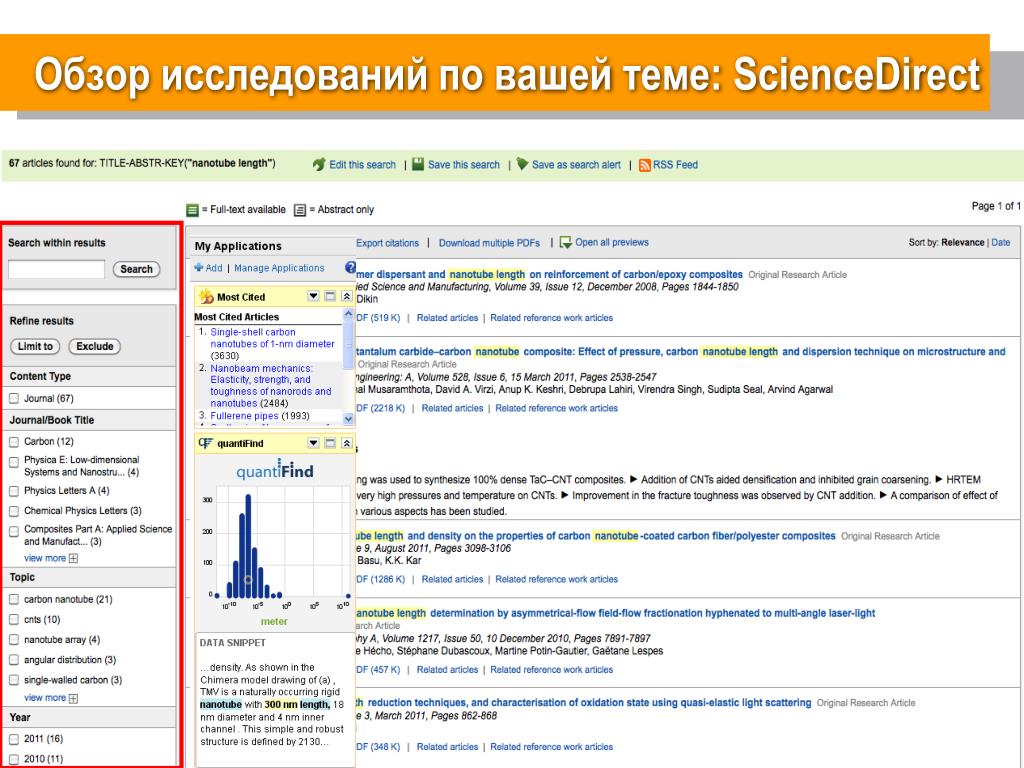Open the tantalum carbide–carbon nanotube composite article
Image resolution: width=1024 pixels, height=768 pixels.
coord(680,352)
